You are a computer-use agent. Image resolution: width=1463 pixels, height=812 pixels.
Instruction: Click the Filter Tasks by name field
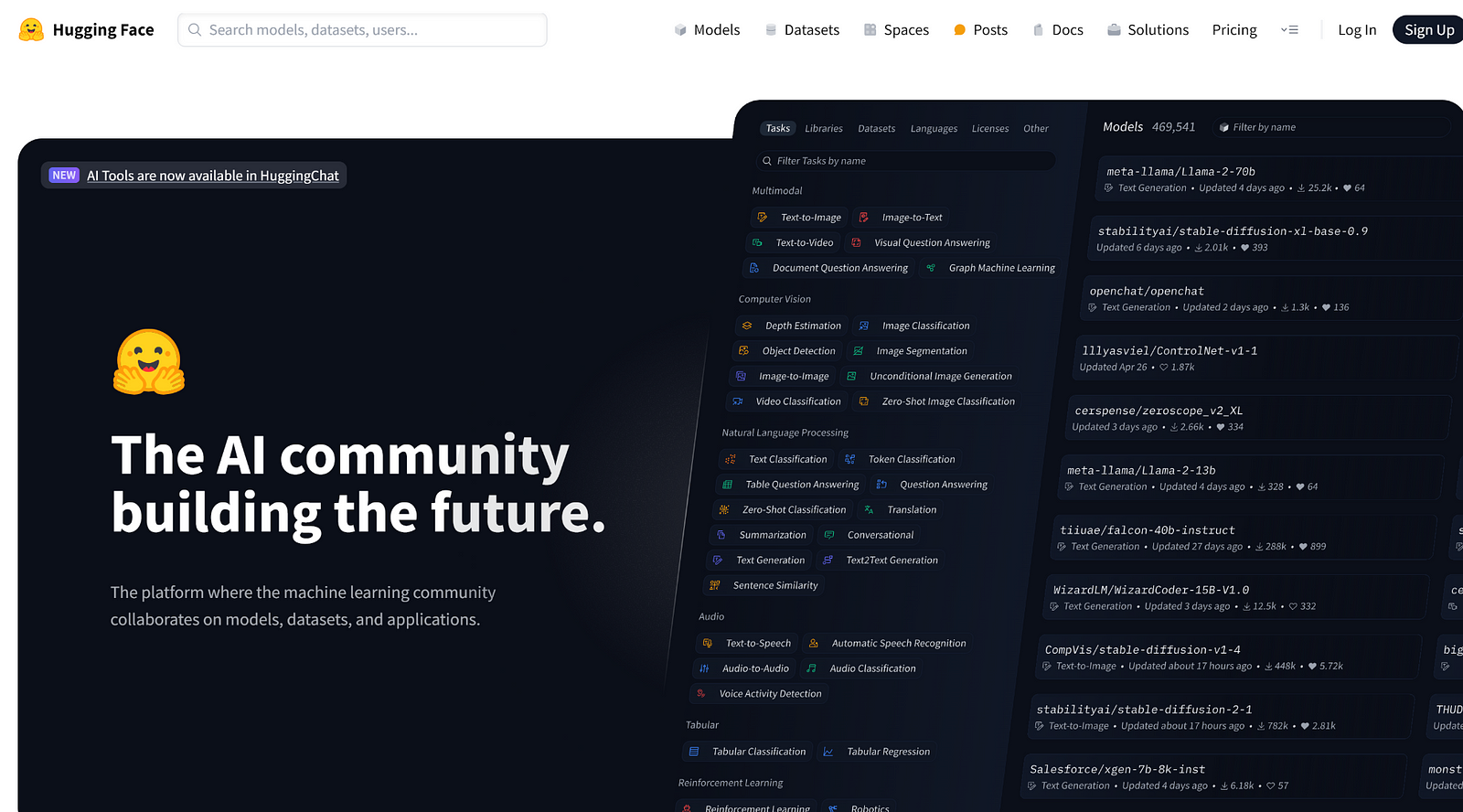click(905, 161)
